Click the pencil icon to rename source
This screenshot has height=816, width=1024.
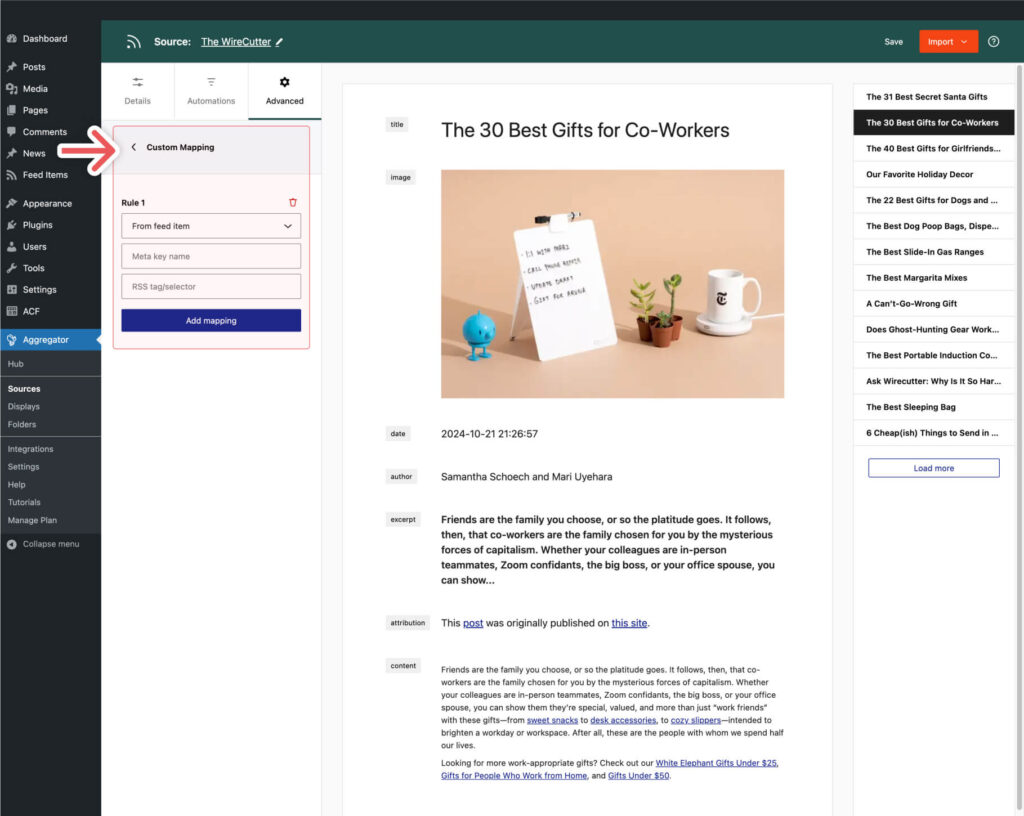click(280, 42)
